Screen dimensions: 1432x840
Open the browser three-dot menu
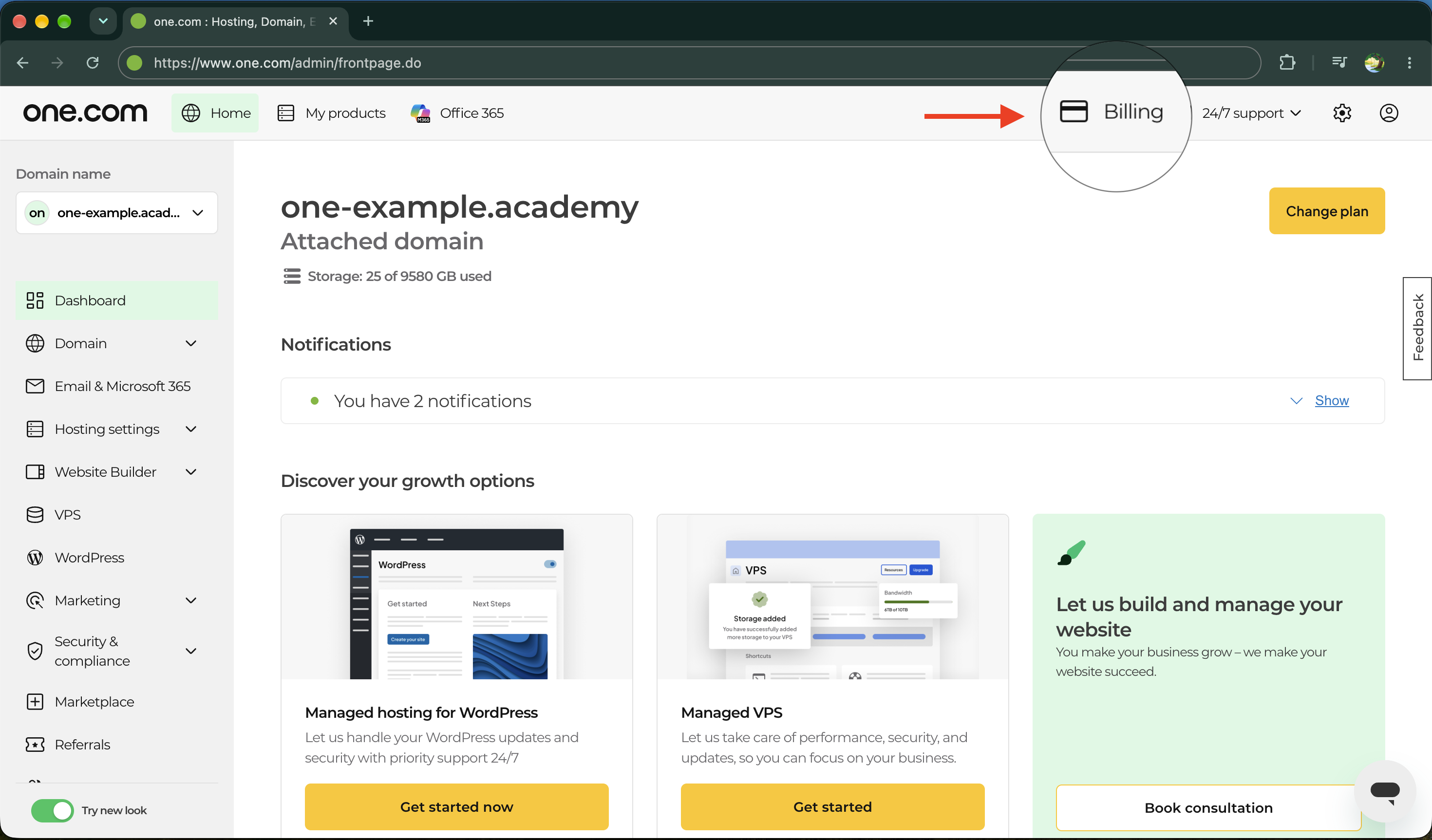[1409, 62]
